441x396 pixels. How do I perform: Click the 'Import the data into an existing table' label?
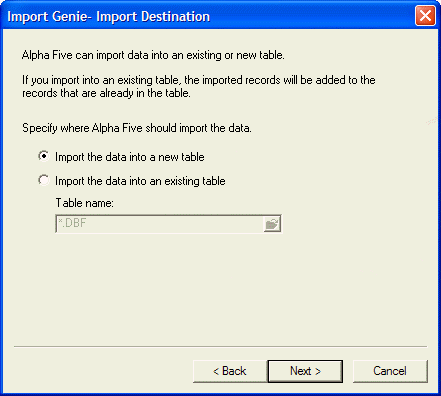[x=140, y=181]
